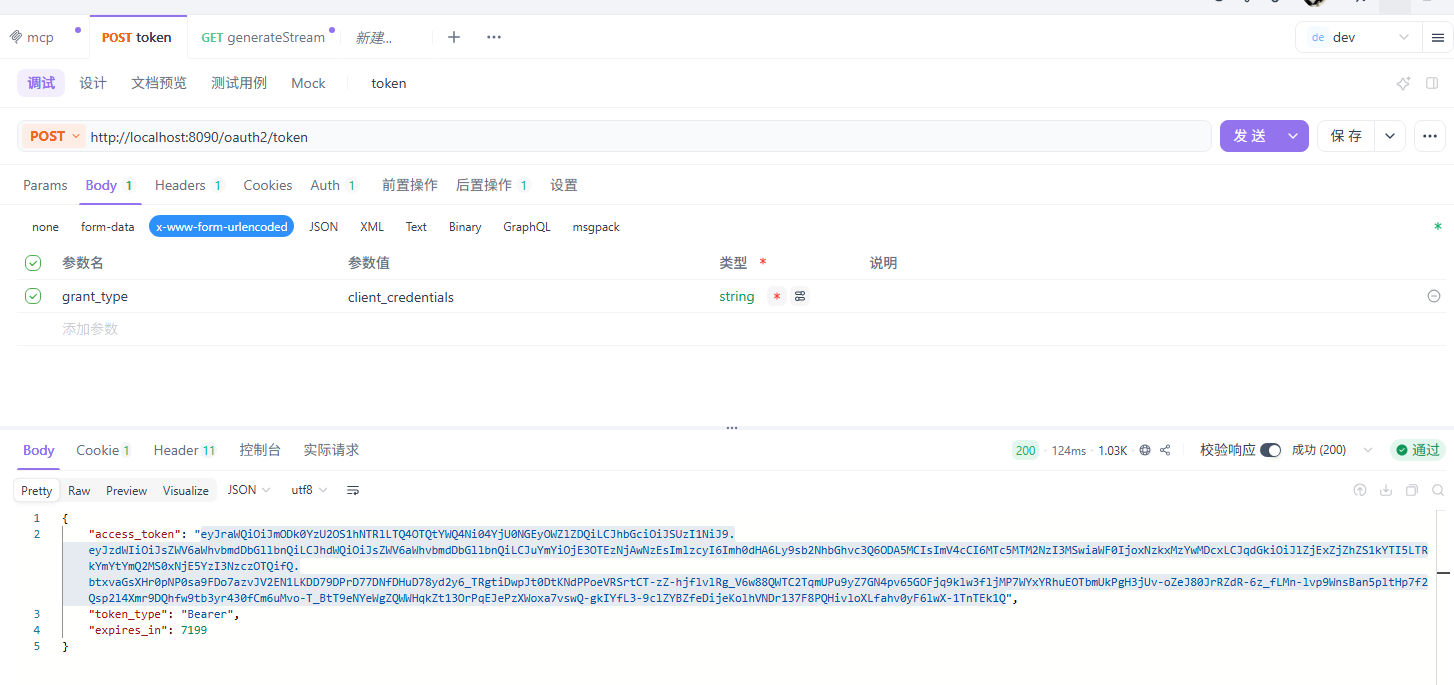Expand the 保存 button dropdown arrow
The height and width of the screenshot is (685, 1454).
1390,136
